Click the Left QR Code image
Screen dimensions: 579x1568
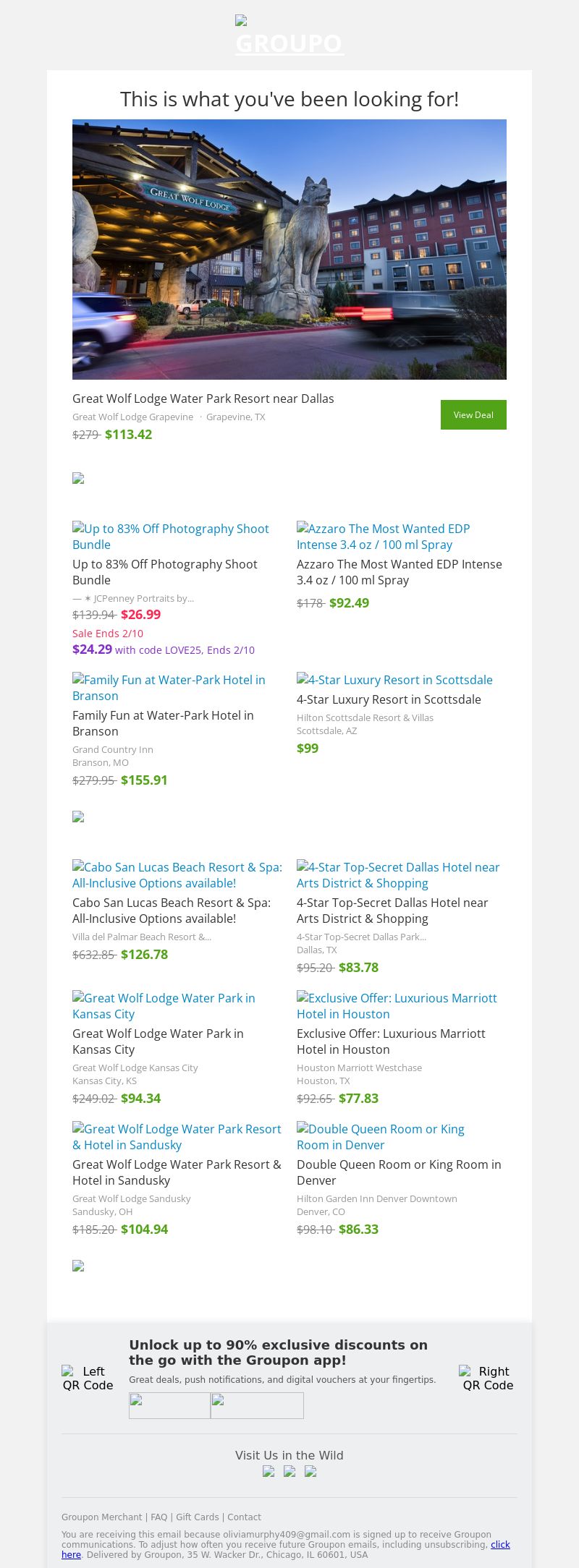click(x=88, y=1378)
